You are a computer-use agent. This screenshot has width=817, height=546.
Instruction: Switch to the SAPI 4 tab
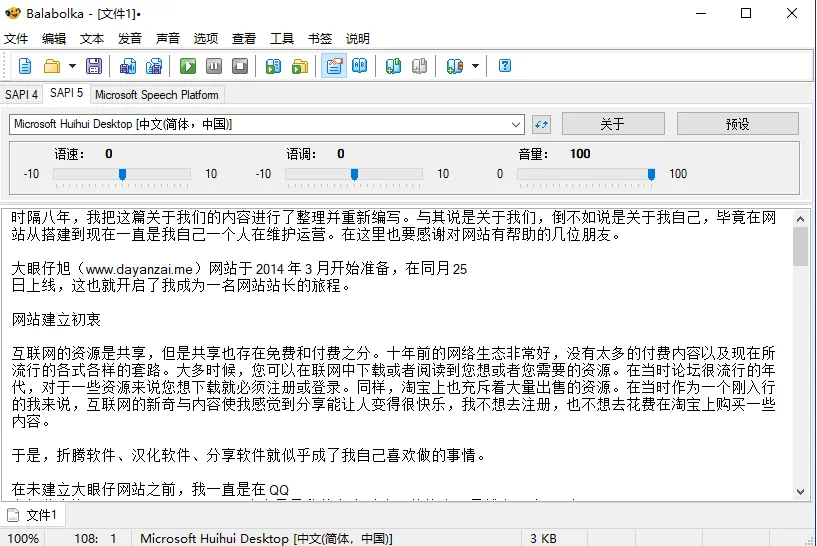pyautogui.click(x=21, y=95)
